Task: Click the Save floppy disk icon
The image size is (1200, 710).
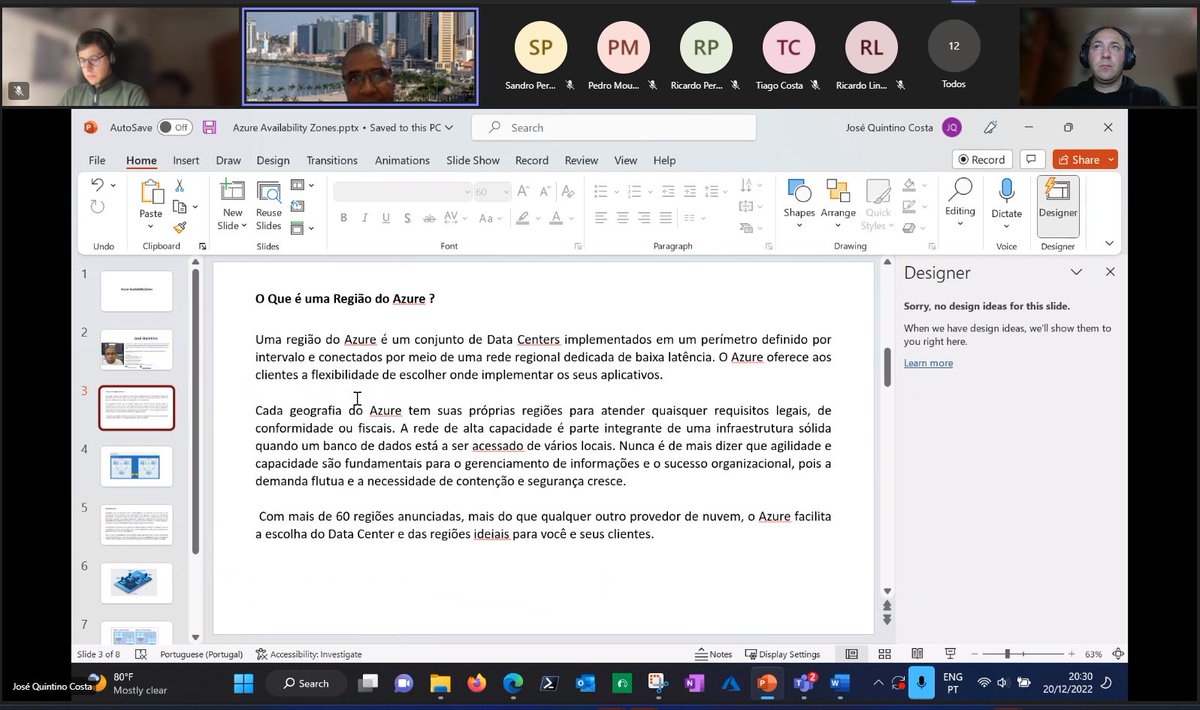Action: coord(209,127)
